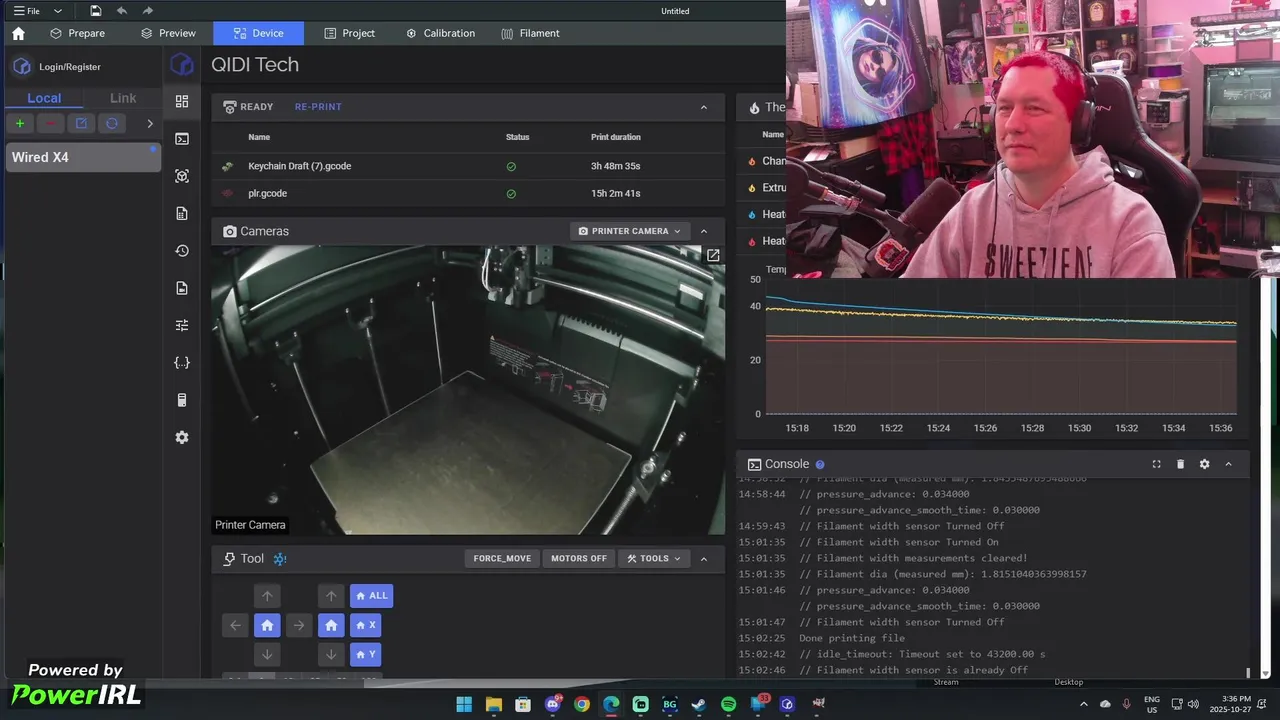Click the Login/Register link

point(69,67)
